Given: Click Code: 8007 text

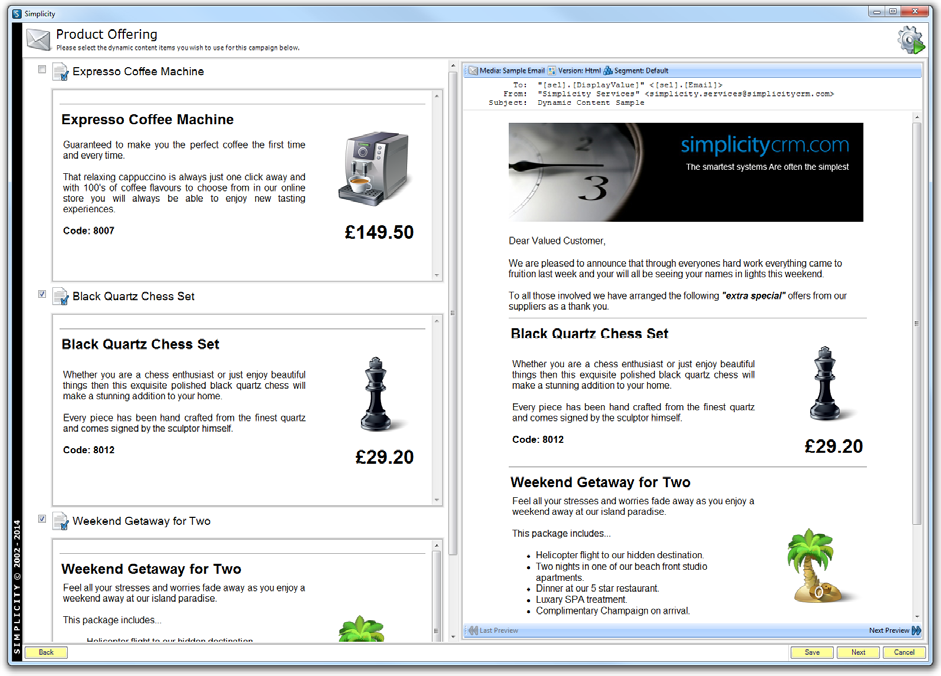Looking at the screenshot, I should pos(88,231).
